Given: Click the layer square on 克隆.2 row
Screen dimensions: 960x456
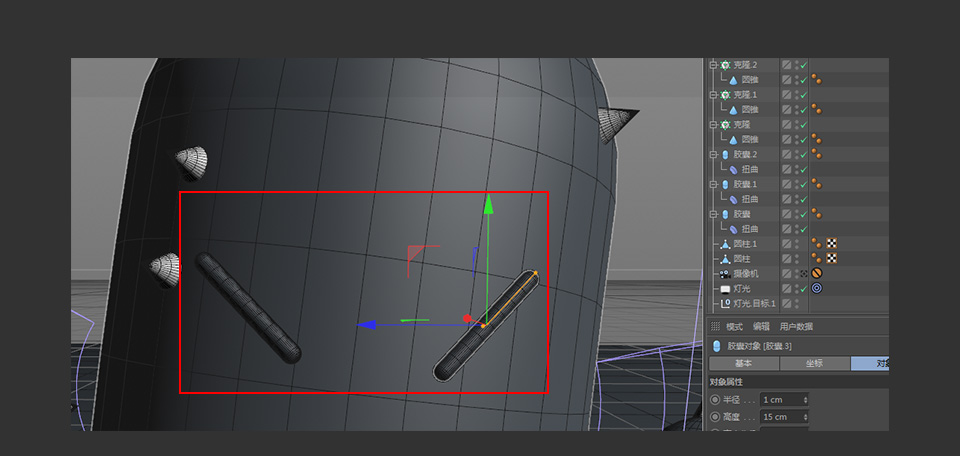Looking at the screenshot, I should pos(787,64).
